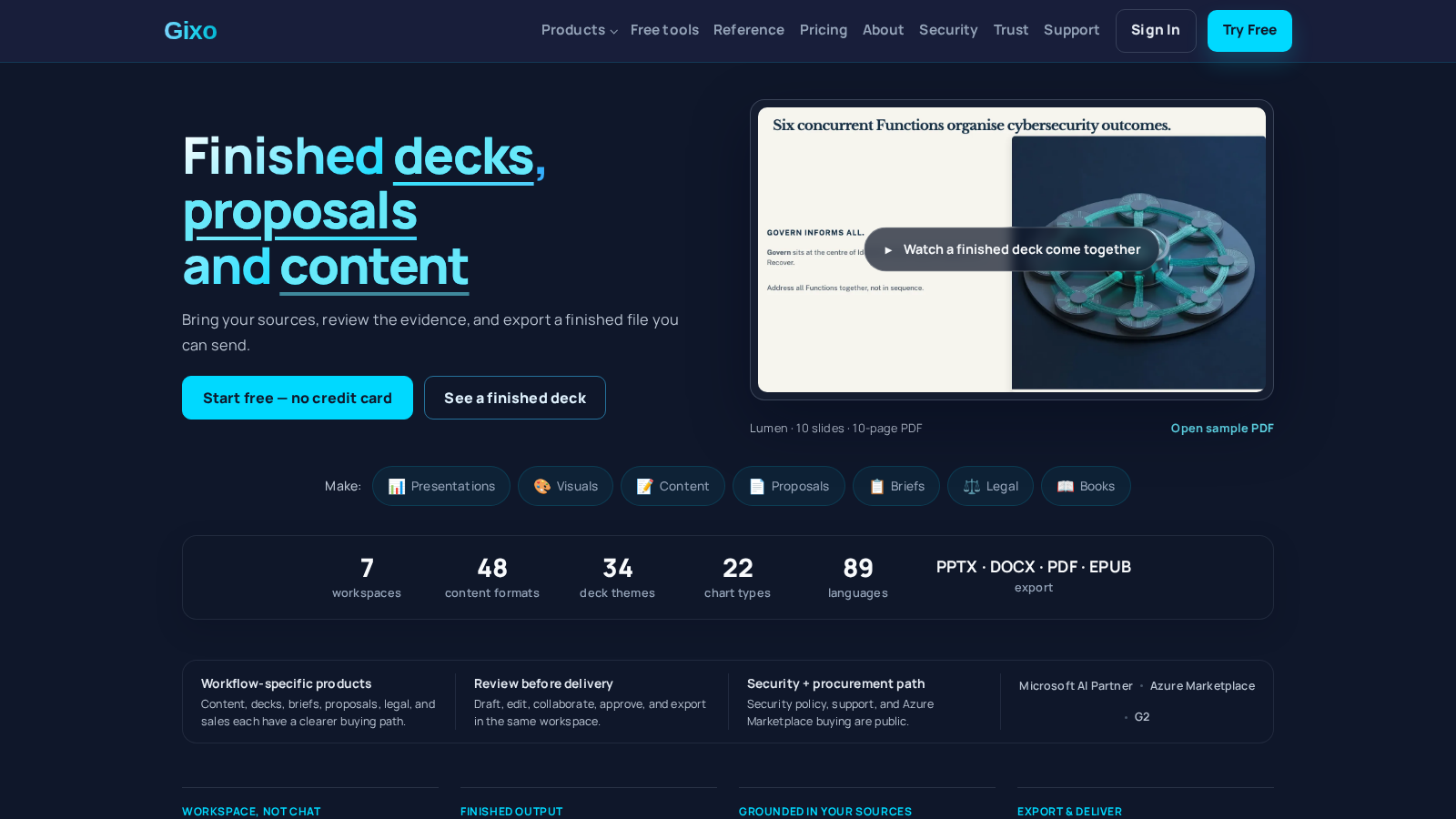The width and height of the screenshot is (1456, 819).
Task: Select the Presentations chart icon chip
Action: [x=441, y=486]
